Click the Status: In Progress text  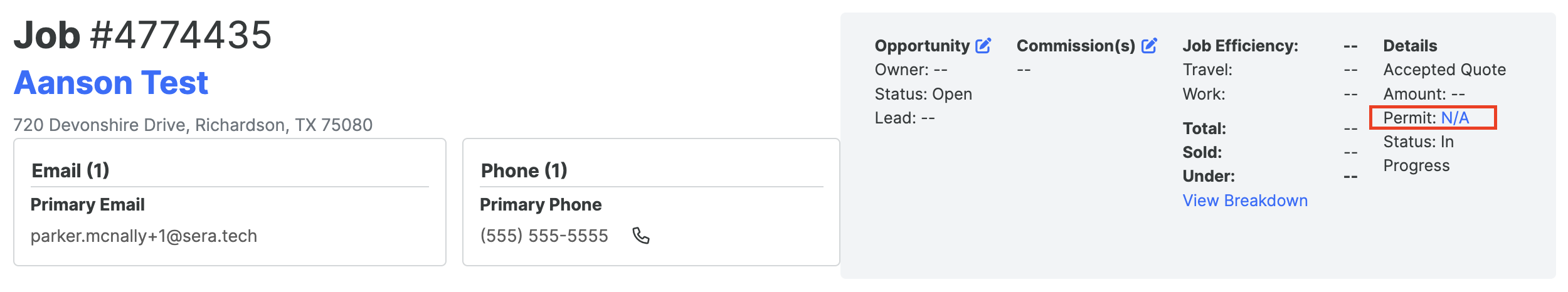(1418, 154)
